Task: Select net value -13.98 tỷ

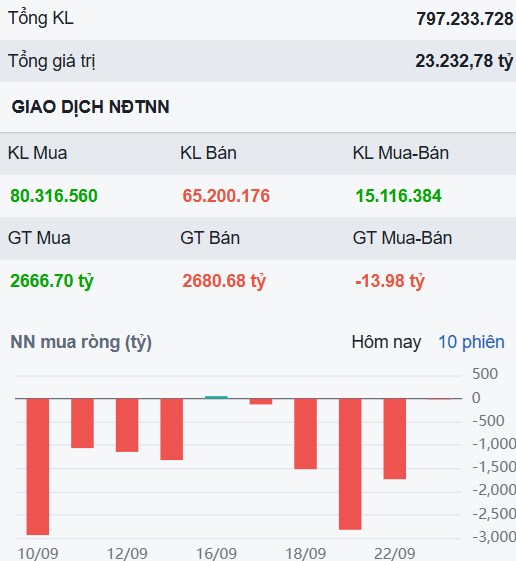Action: (390, 281)
